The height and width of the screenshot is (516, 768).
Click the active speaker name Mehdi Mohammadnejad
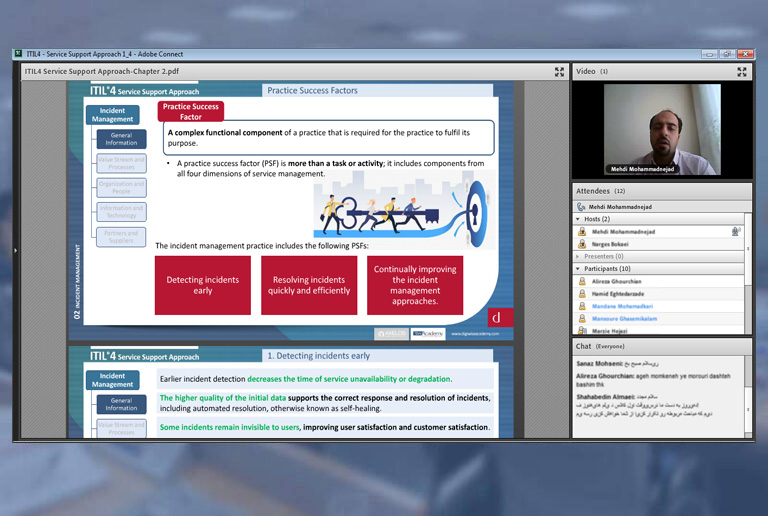620,207
